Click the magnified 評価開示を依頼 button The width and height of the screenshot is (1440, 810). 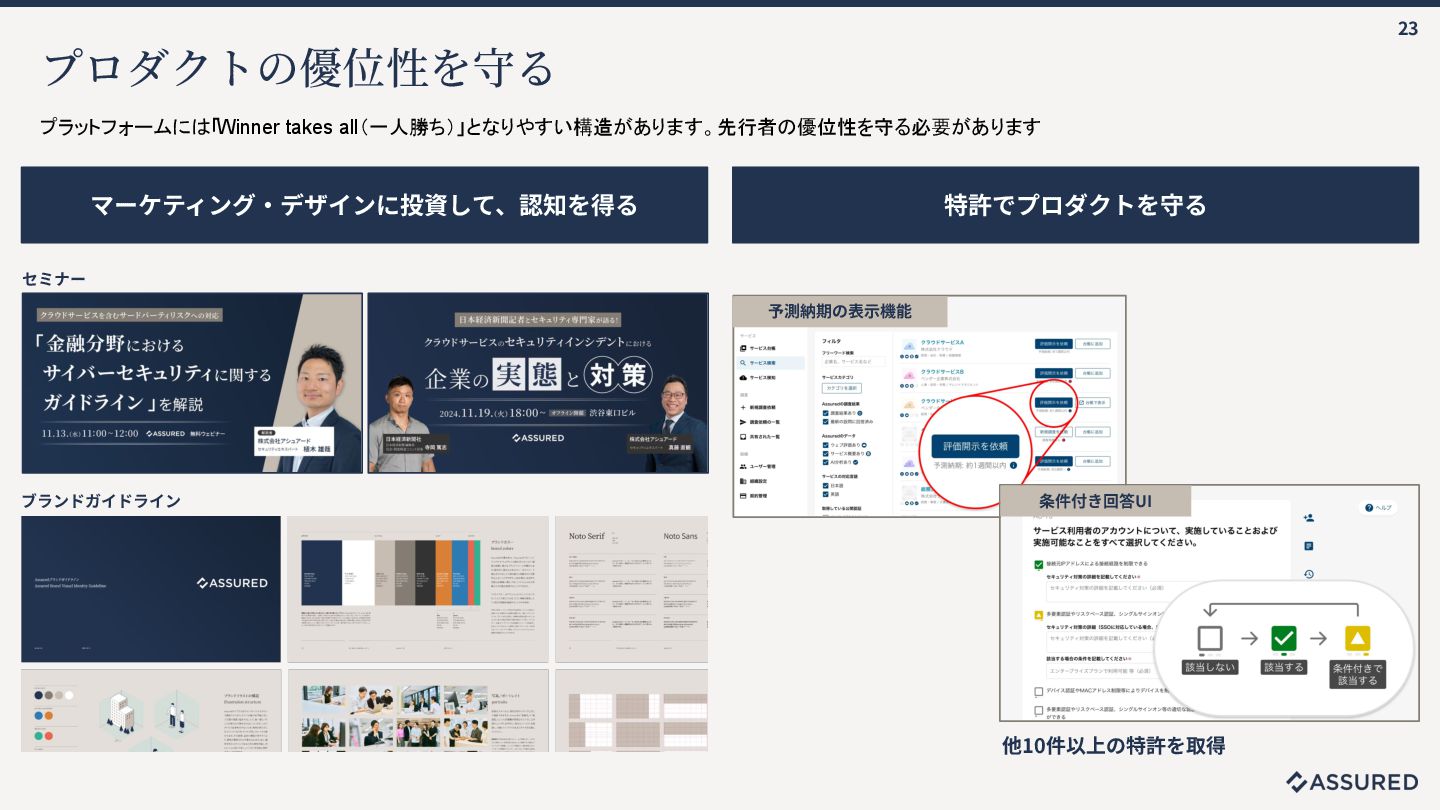(975, 446)
